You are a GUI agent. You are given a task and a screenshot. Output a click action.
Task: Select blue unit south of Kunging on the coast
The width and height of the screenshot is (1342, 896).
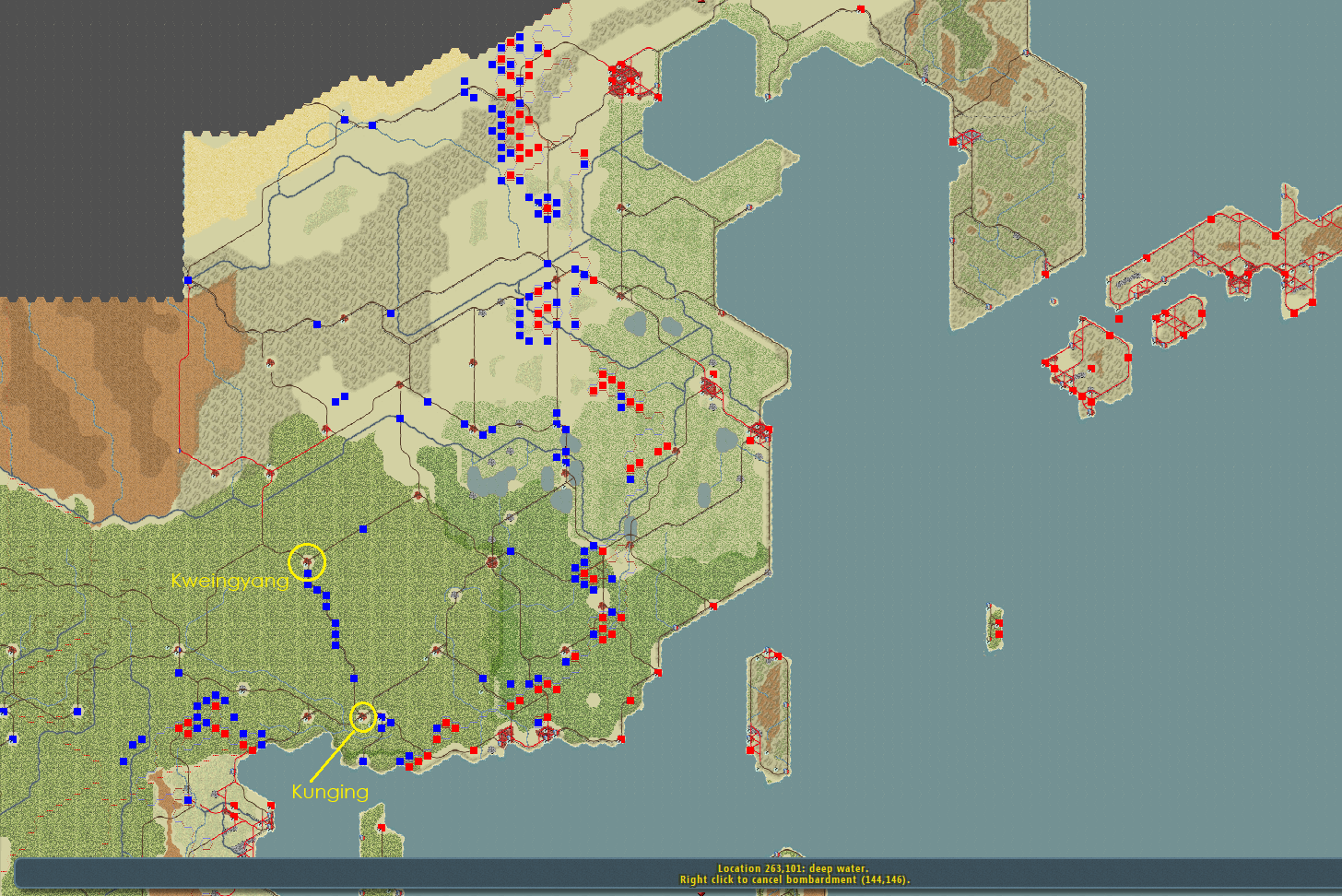[363, 761]
